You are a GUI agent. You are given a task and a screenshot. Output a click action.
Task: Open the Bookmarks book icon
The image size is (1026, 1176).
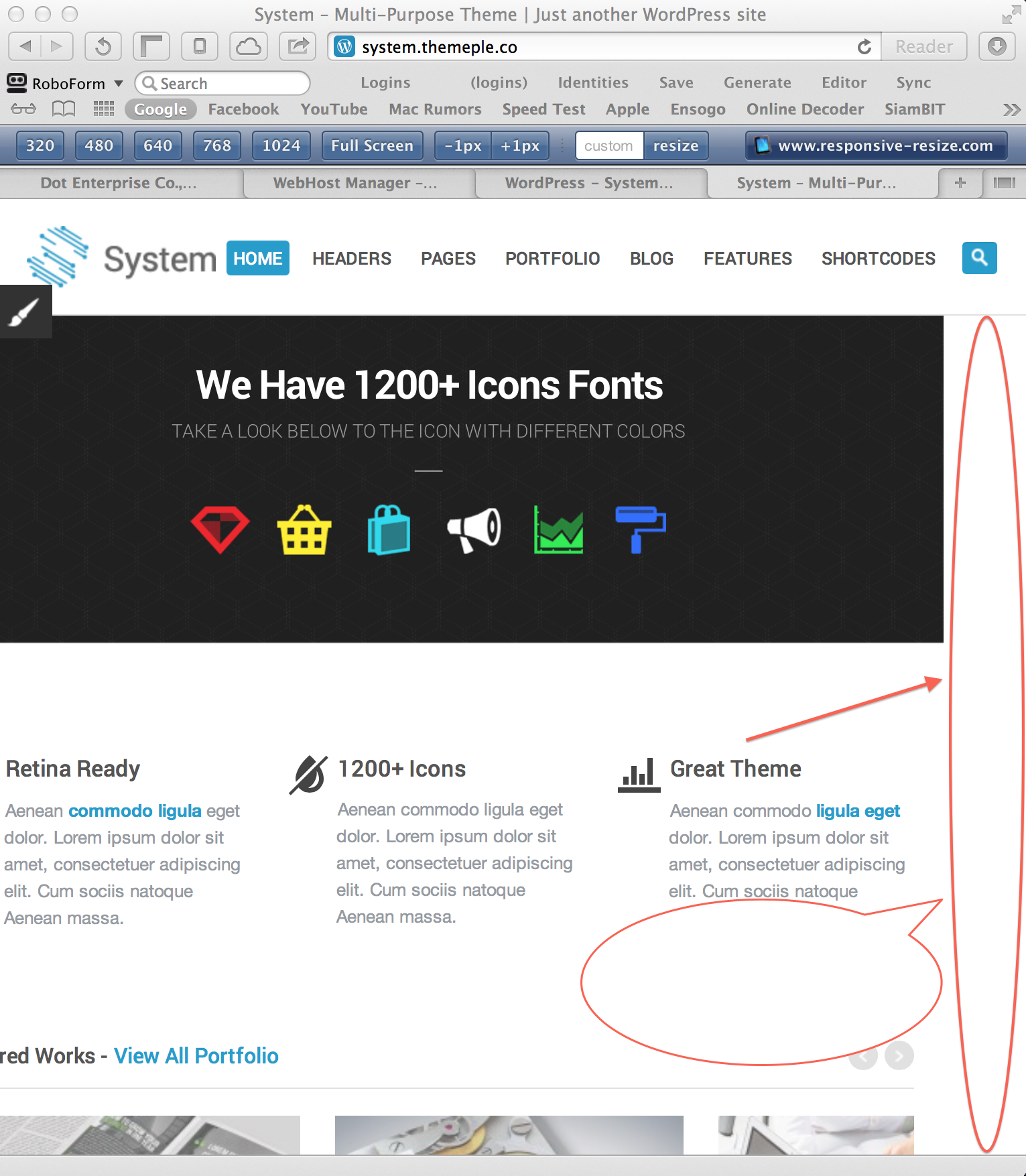pyautogui.click(x=64, y=109)
